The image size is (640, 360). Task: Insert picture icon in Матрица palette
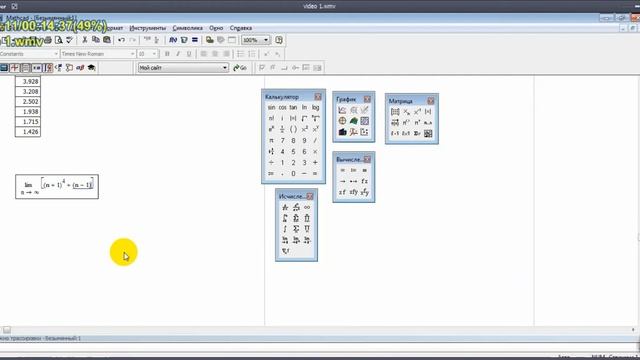tap(428, 133)
